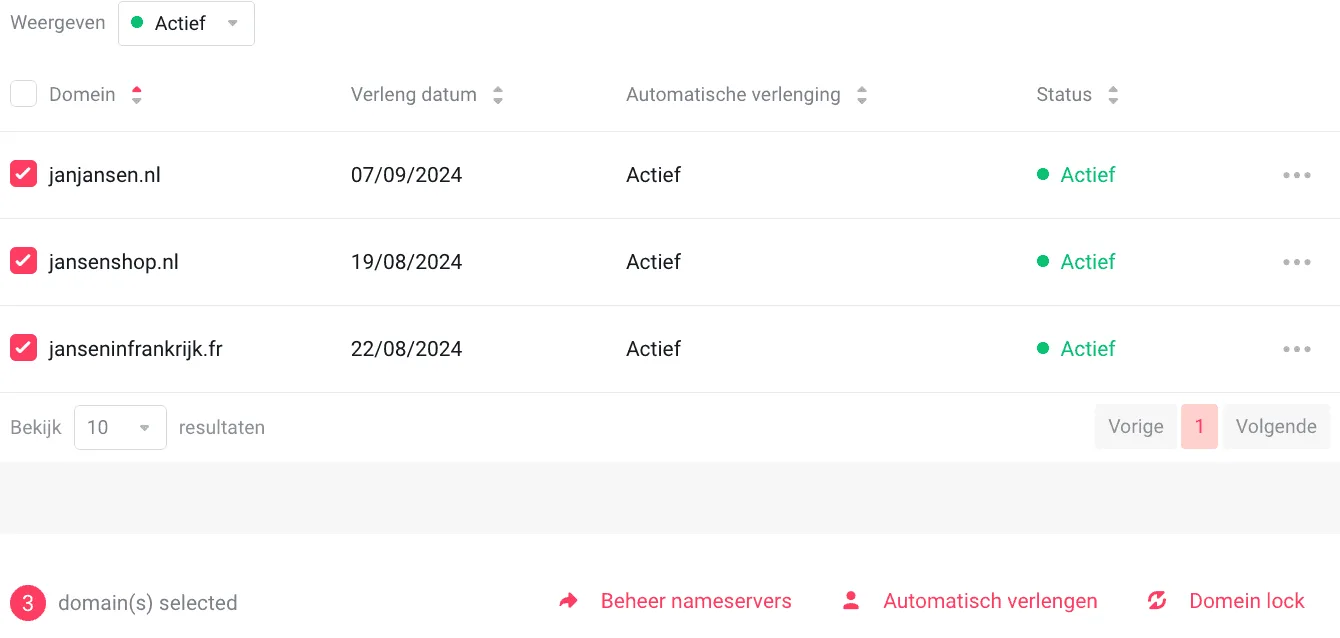Toggle the select-all checkbox in header
Viewport: 1340px width, 638px height.
point(24,94)
